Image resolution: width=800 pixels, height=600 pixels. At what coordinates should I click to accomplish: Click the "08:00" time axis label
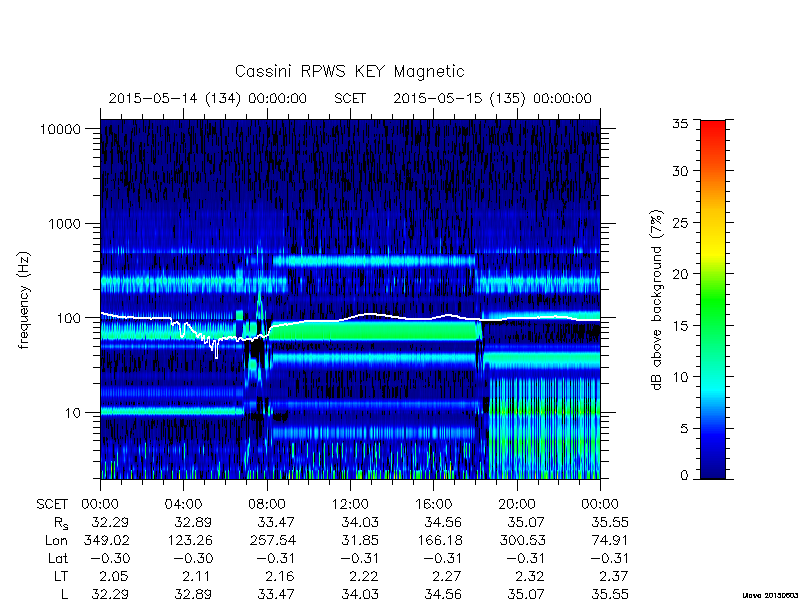tap(267, 504)
